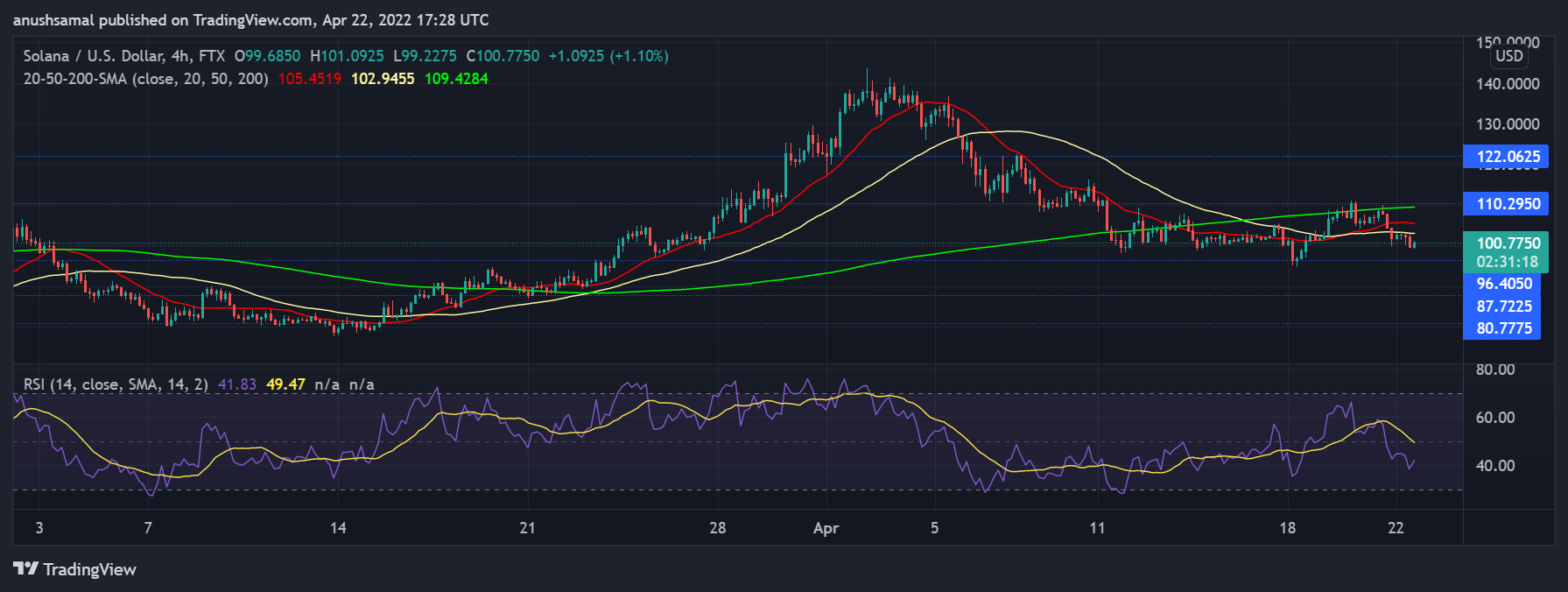The image size is (1568, 592).
Task: Select the 20-50-200-SMA indicator legend
Action: click(x=145, y=79)
